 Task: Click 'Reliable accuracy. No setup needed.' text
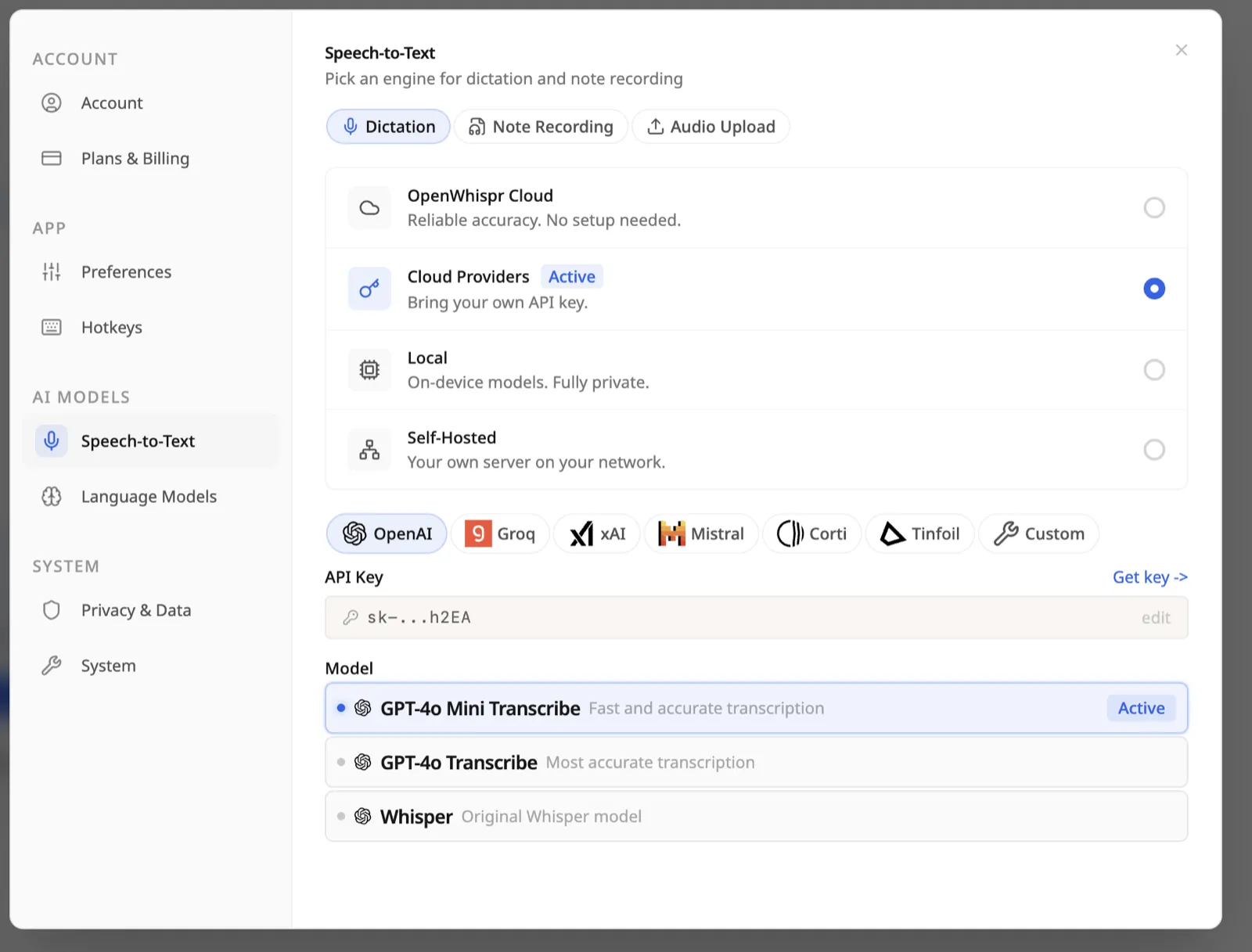(x=544, y=221)
